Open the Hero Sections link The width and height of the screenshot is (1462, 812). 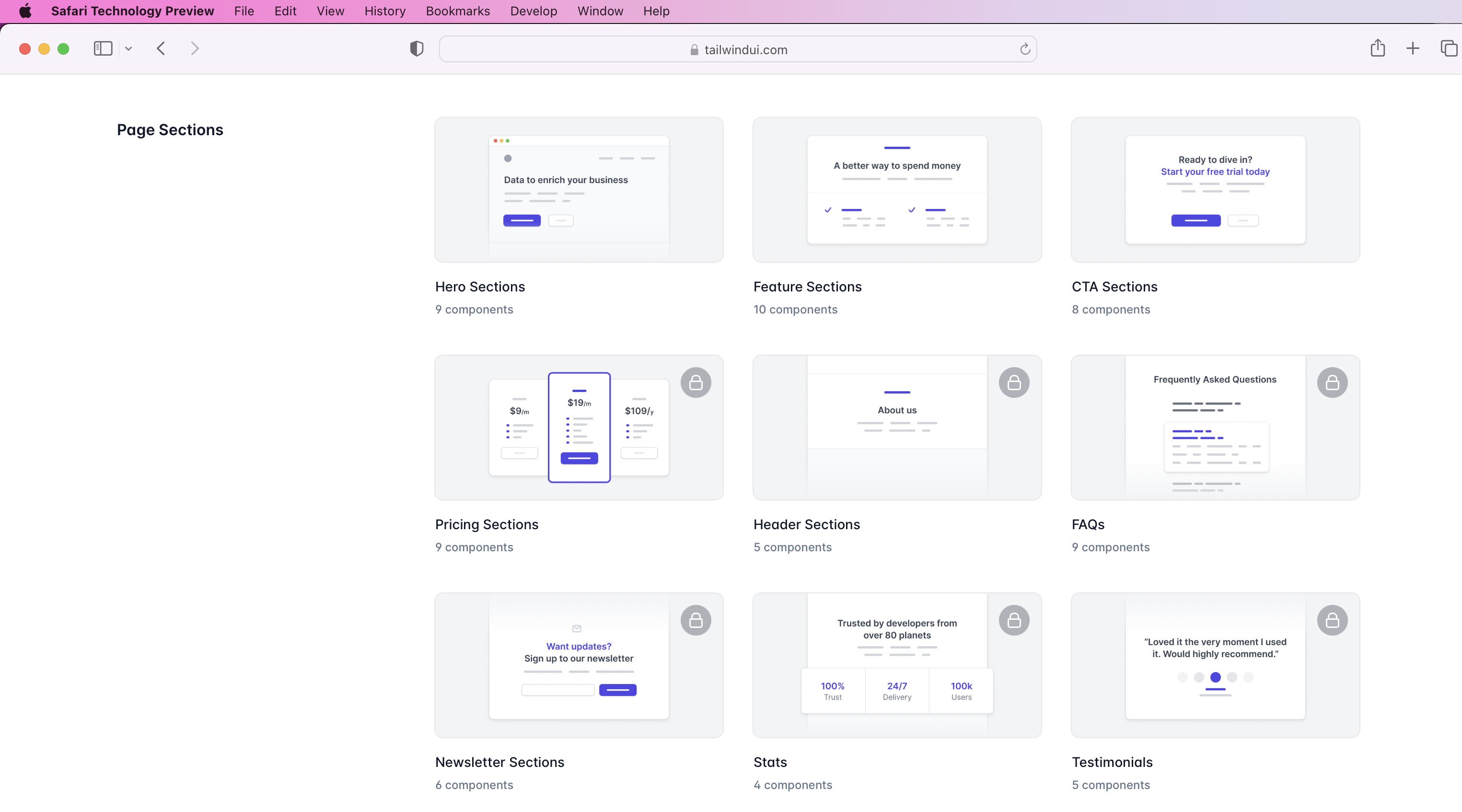click(x=480, y=287)
